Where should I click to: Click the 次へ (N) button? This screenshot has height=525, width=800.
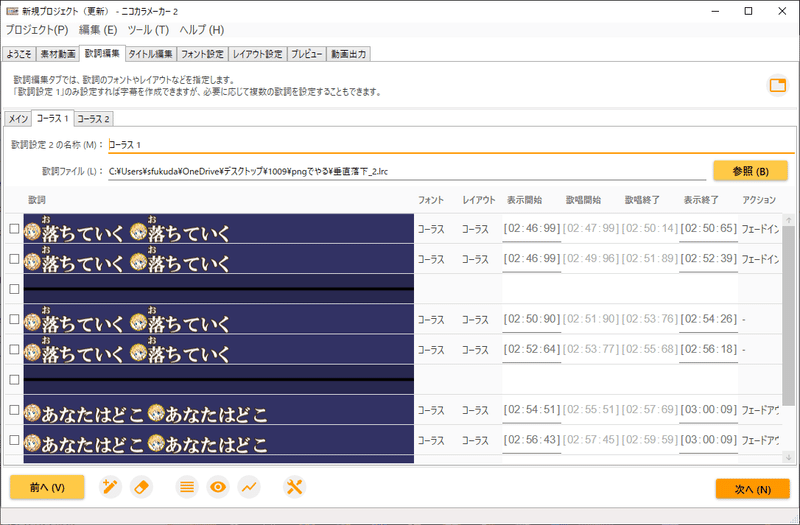(753, 489)
